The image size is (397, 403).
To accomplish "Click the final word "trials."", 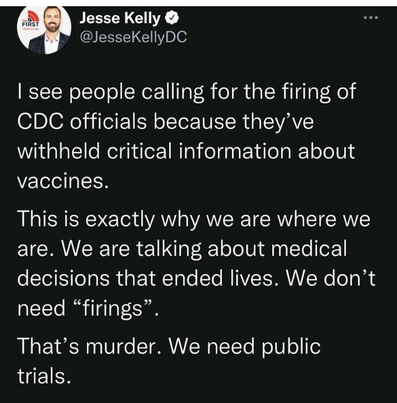I will coord(44,376).
